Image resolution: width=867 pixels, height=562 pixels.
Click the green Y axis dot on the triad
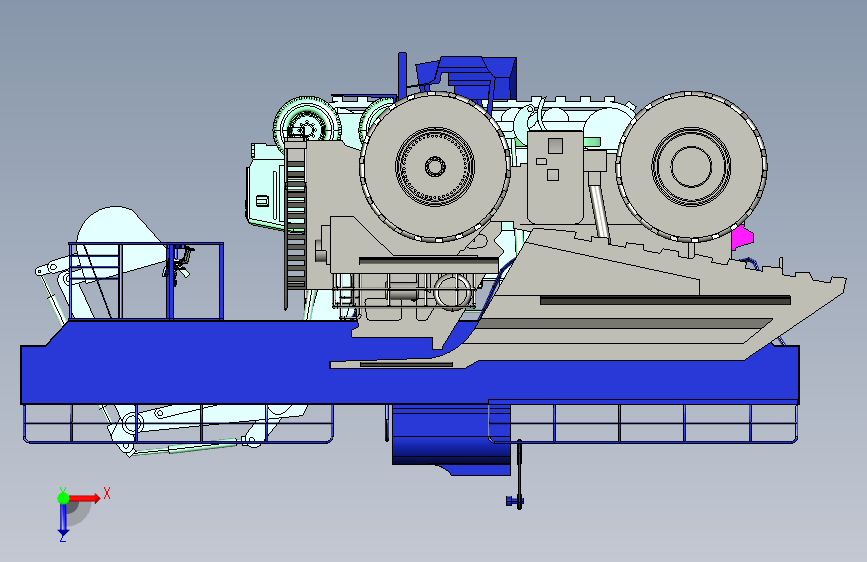(63, 498)
